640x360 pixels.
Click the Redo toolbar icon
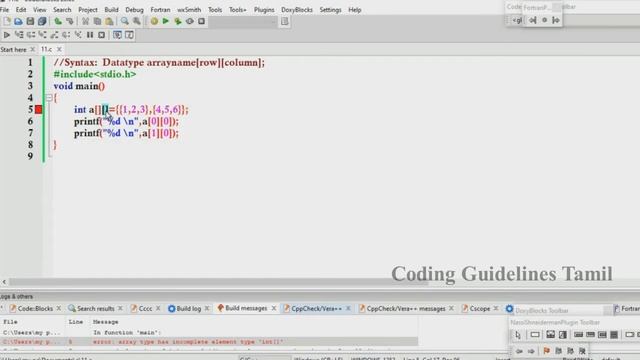click(70, 21)
